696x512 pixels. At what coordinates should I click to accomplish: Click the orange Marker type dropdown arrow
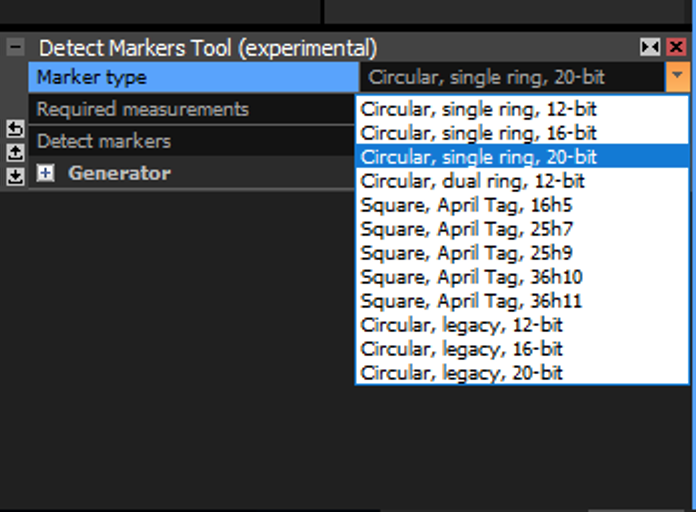coord(677,77)
